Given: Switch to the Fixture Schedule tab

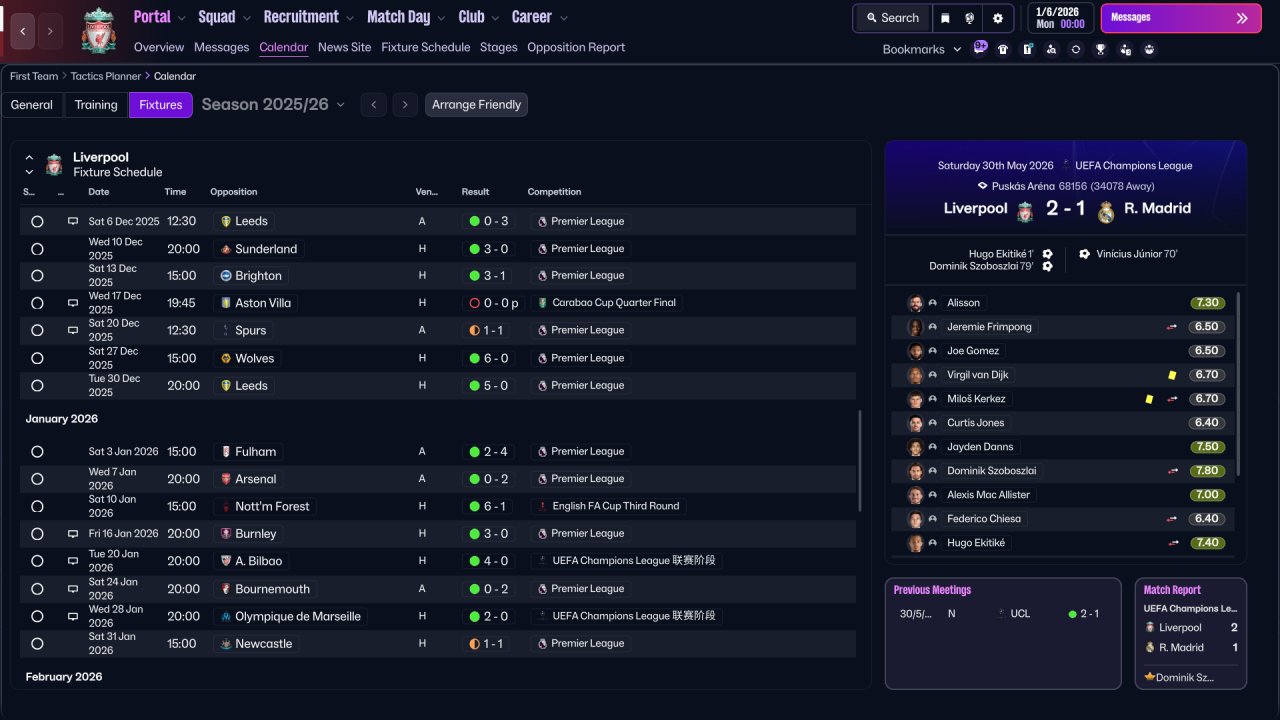Looking at the screenshot, I should (426, 47).
